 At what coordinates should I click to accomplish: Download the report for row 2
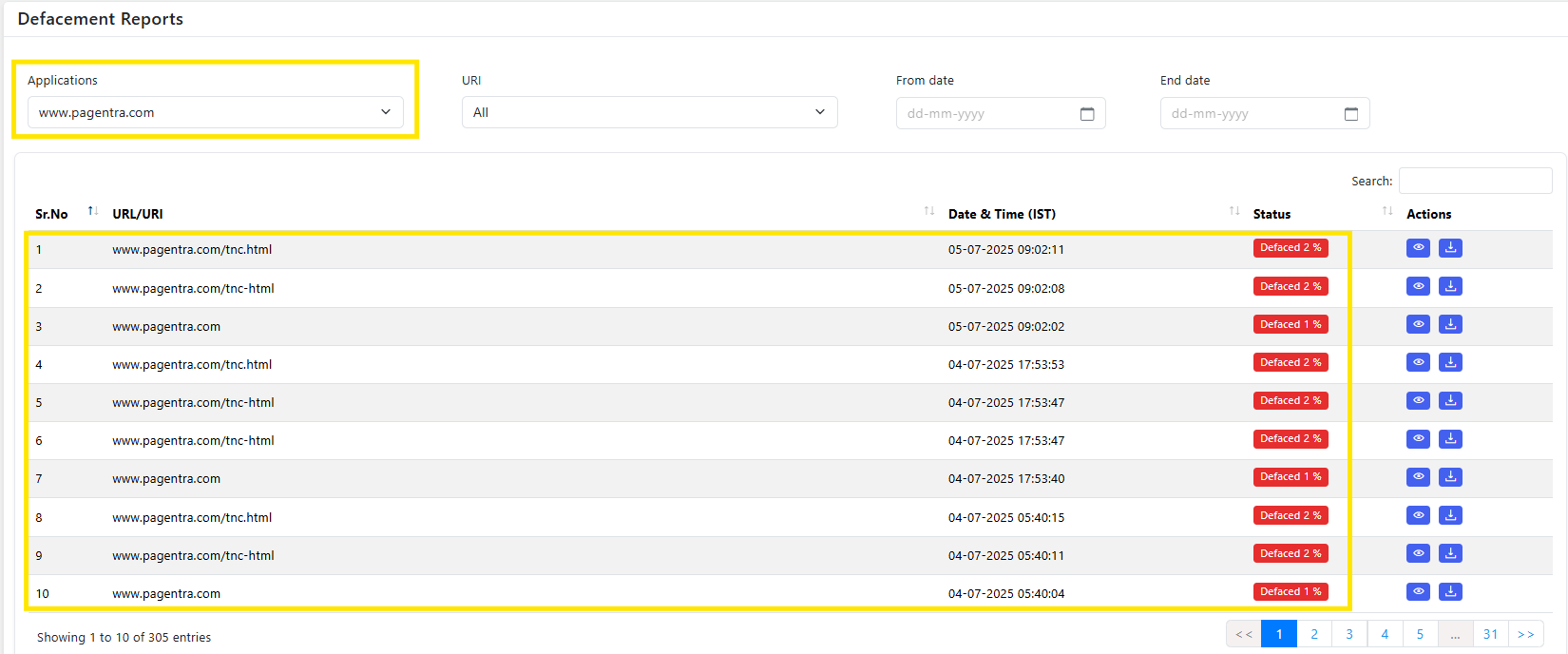[1450, 286]
